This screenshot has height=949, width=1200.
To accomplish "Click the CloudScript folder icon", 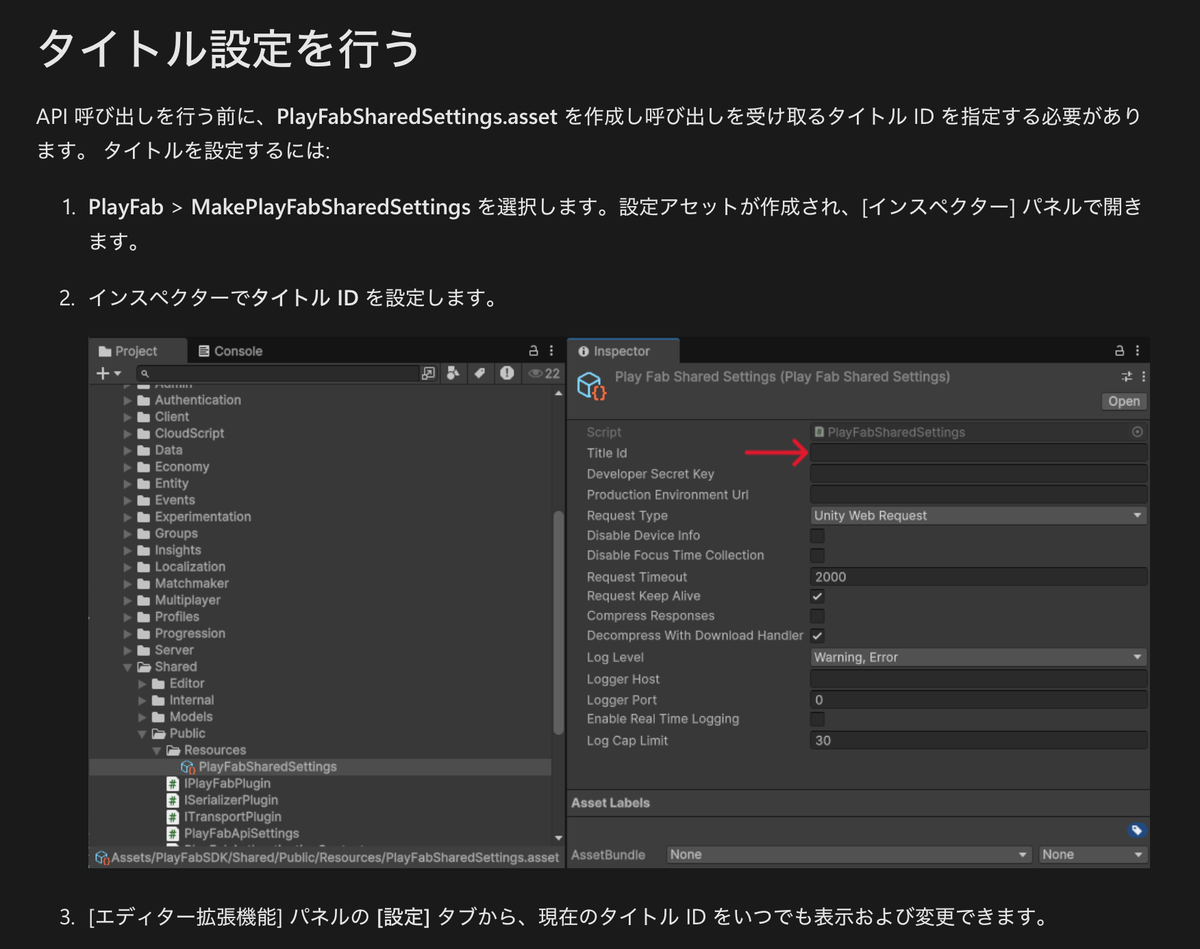I will 144,433.
